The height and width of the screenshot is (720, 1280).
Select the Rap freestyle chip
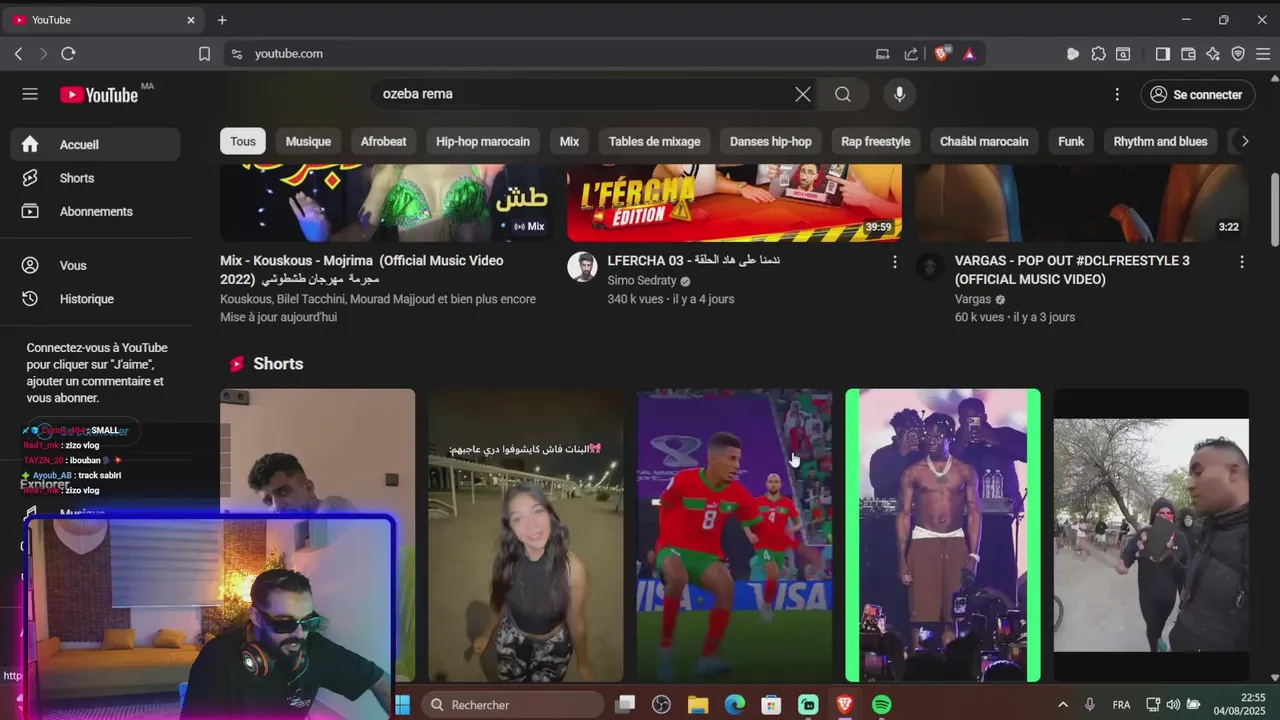(875, 141)
